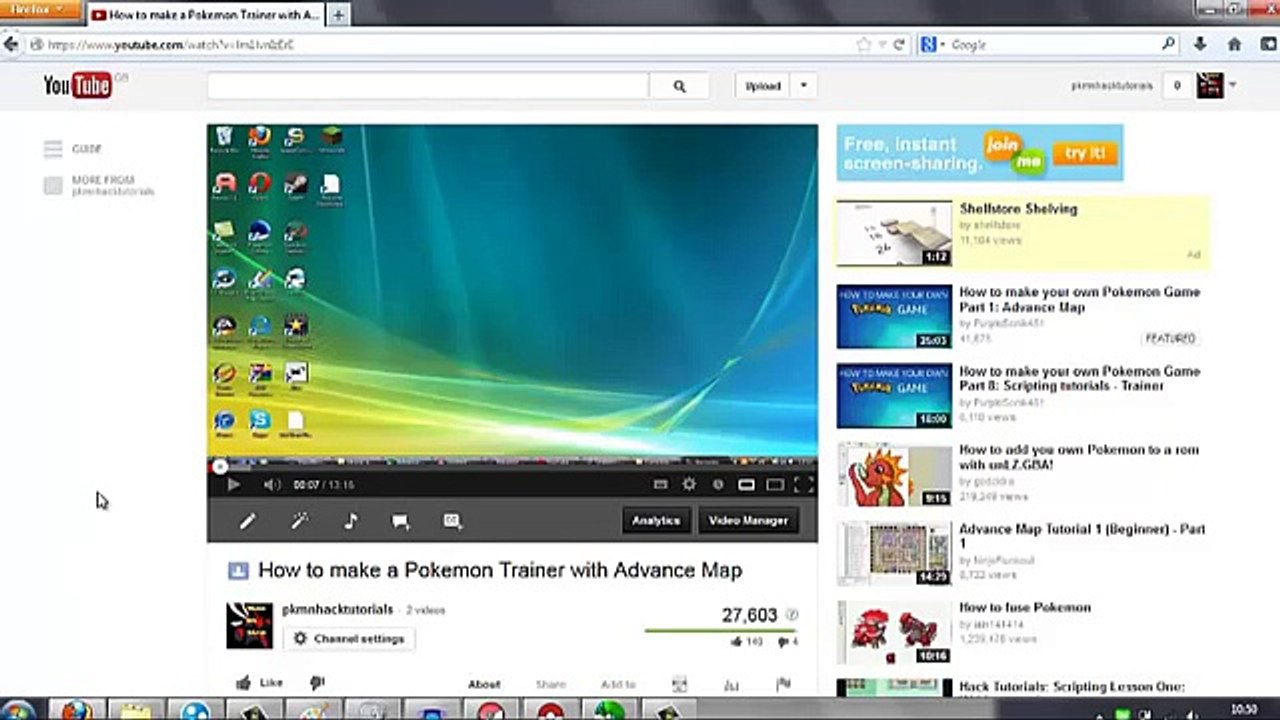Play the video with the play button
This screenshot has height=720, width=1280.
coord(233,485)
